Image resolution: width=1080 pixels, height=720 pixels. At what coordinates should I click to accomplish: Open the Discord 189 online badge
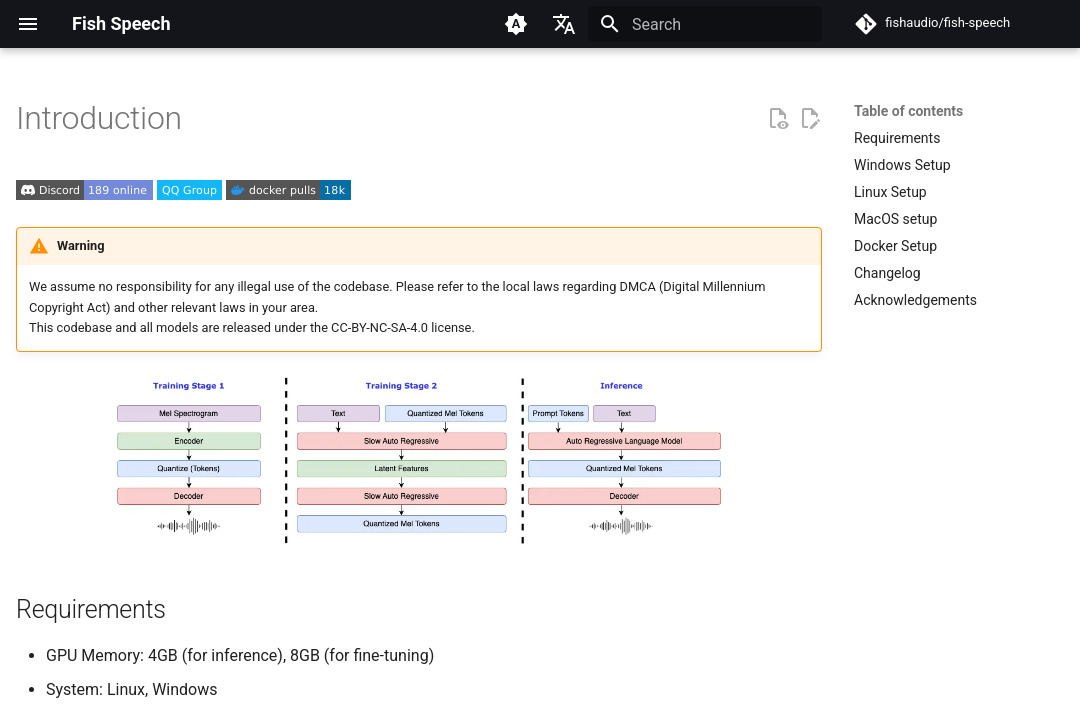point(84,190)
